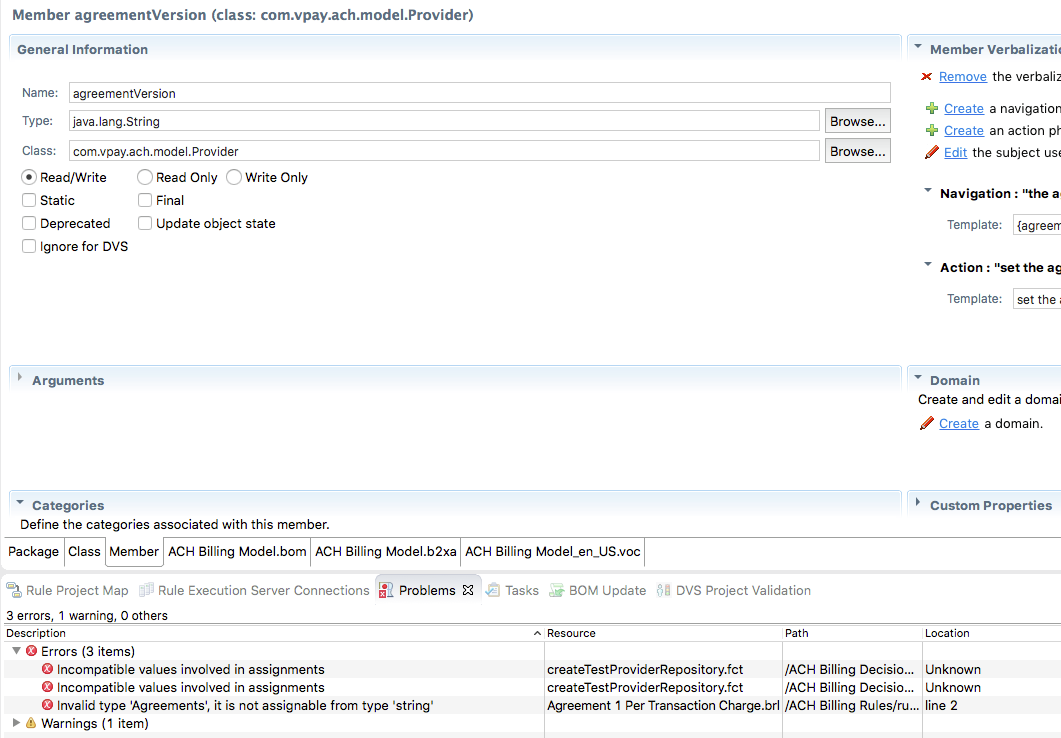Image resolution: width=1061 pixels, height=738 pixels.
Task: Collapse the Errors tree in Problems view
Action: 16,648
